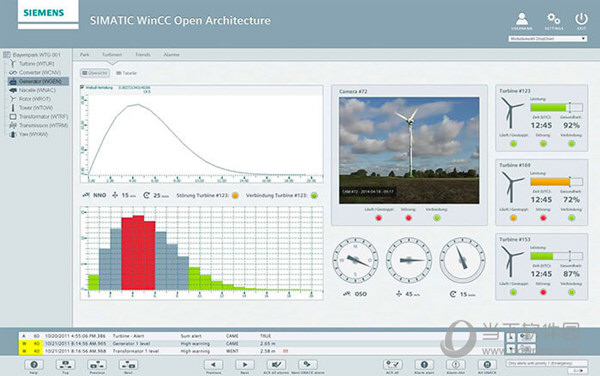Screen dimensions: 600x376
Task: Click the Previous hierarchy navigation icon
Action: coord(97,365)
